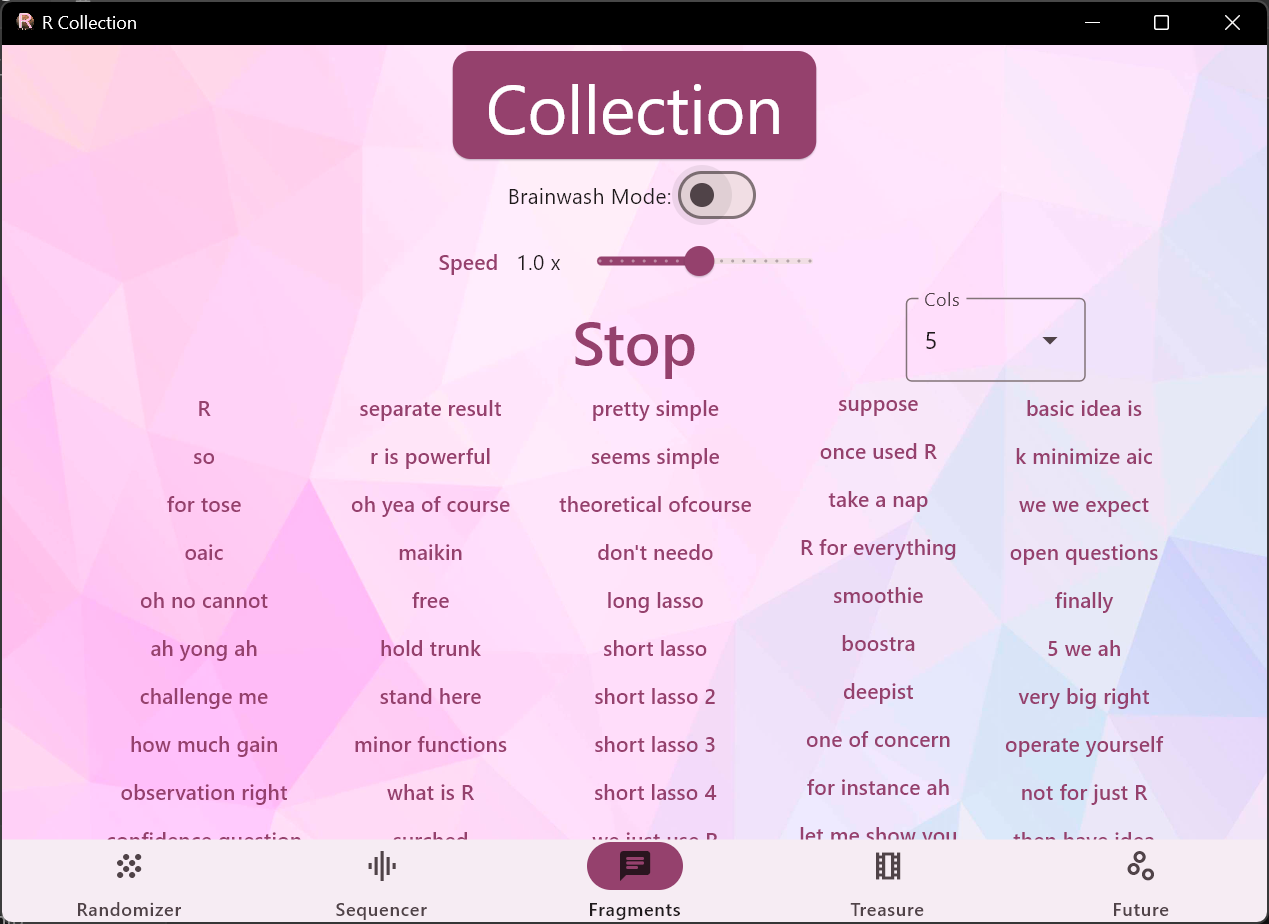Play the "challenge me" fragment

(x=204, y=697)
